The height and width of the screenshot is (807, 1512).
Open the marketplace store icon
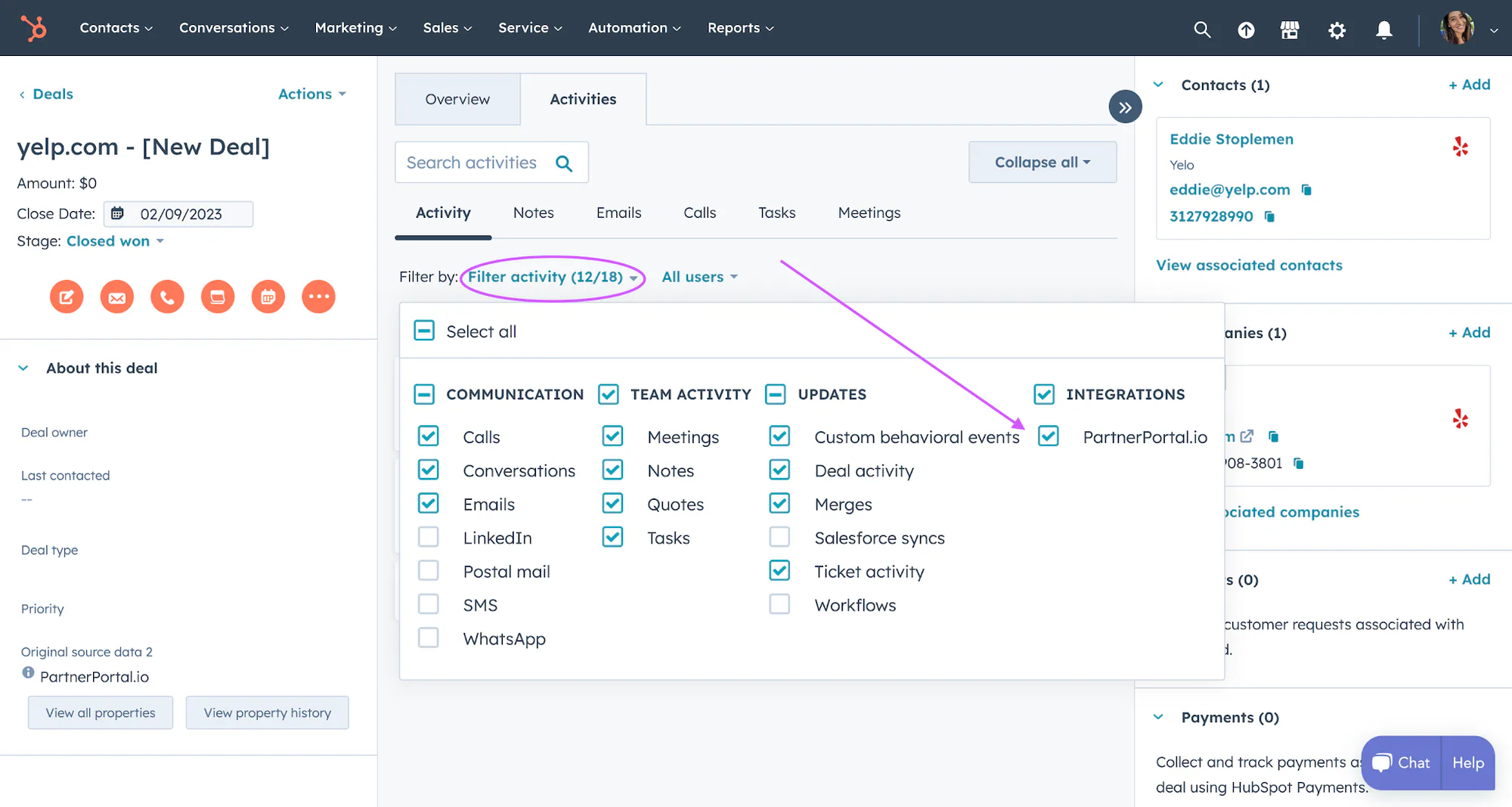point(1290,29)
